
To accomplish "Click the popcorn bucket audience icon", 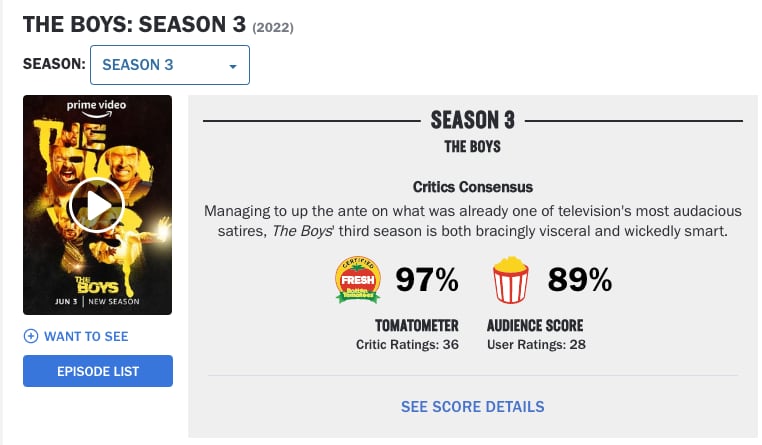I will click(x=510, y=281).
